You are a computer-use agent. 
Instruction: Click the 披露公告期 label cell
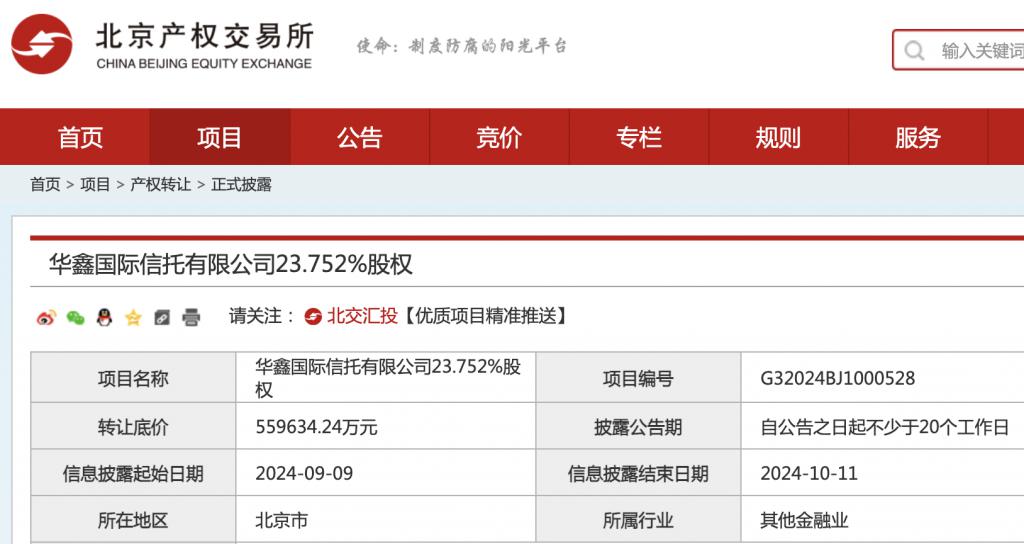638,426
